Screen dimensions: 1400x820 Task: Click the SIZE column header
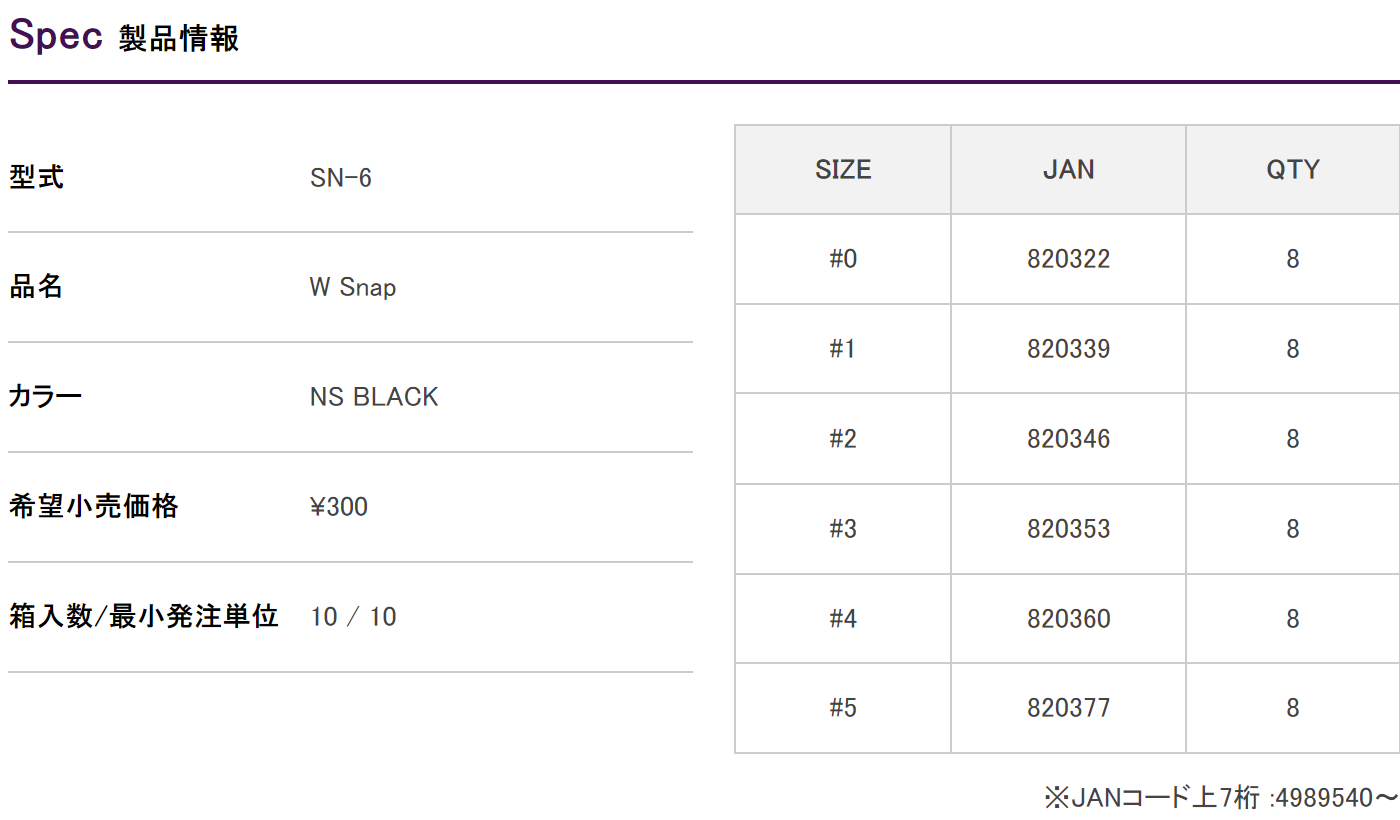(843, 169)
